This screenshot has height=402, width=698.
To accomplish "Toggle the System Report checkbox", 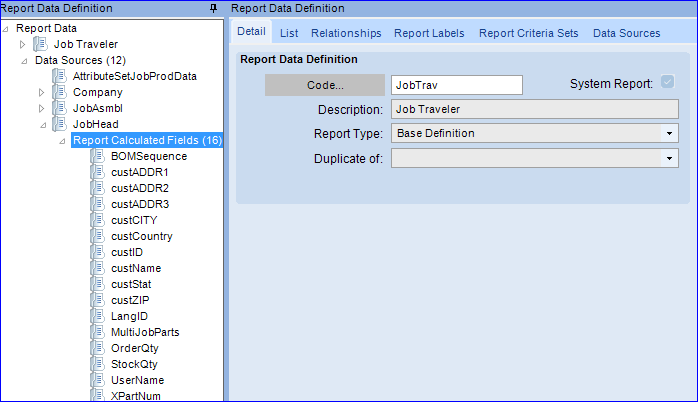I will pos(667,82).
